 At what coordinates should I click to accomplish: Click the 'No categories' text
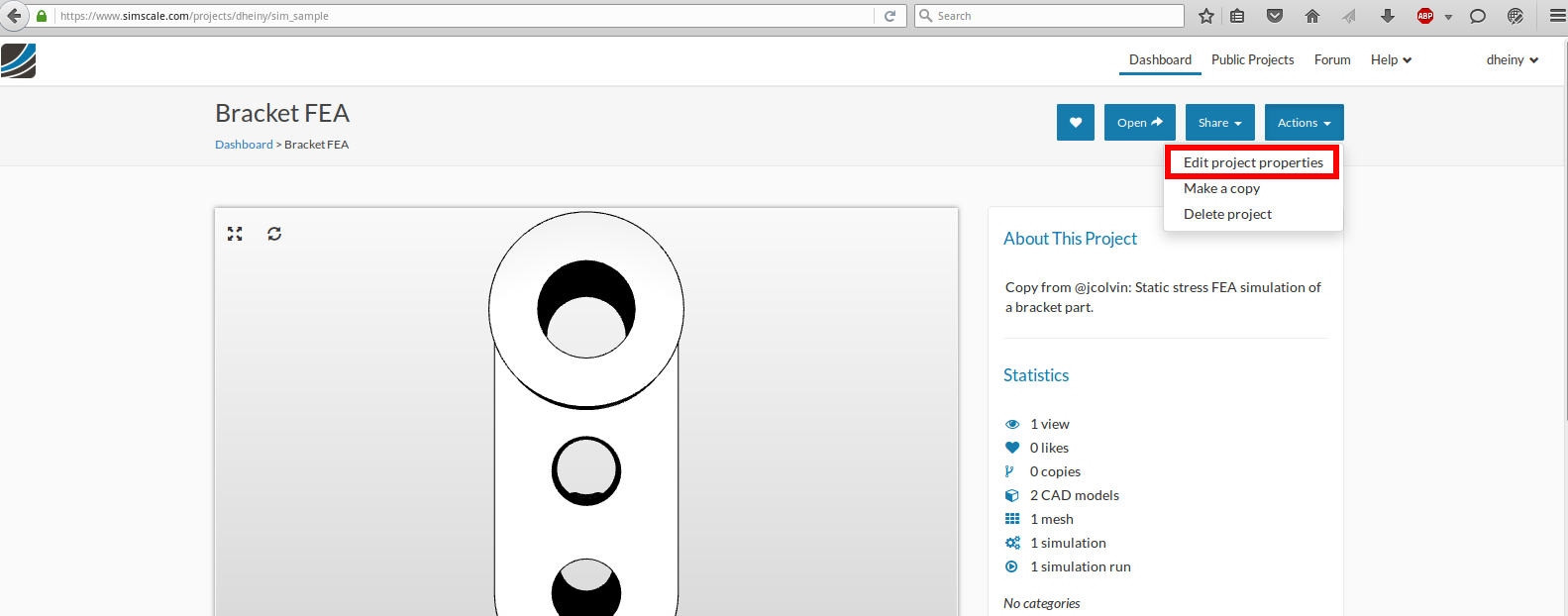click(1042, 603)
